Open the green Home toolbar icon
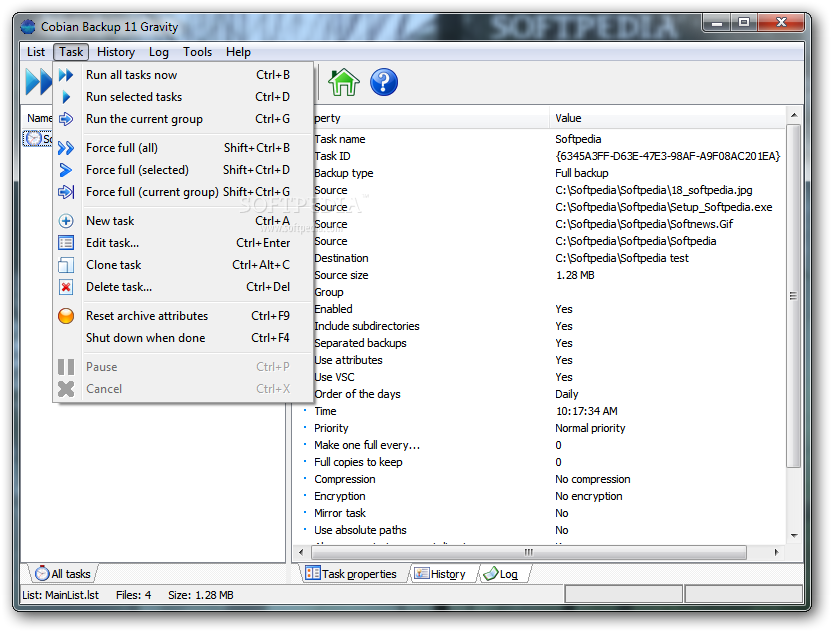Image resolution: width=832 pixels, height=632 pixels. pos(344,82)
